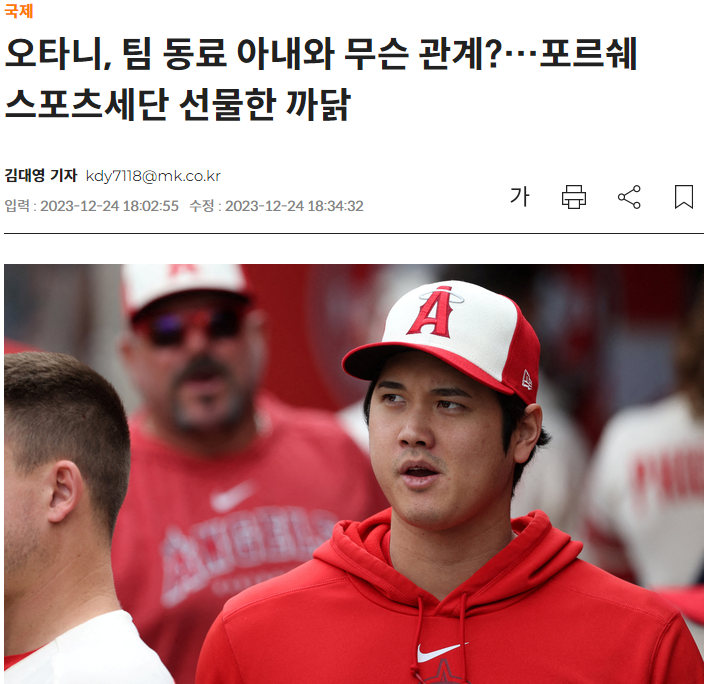
Task: Click the Angels lettering on the blurred shirt
Action: 246,552
